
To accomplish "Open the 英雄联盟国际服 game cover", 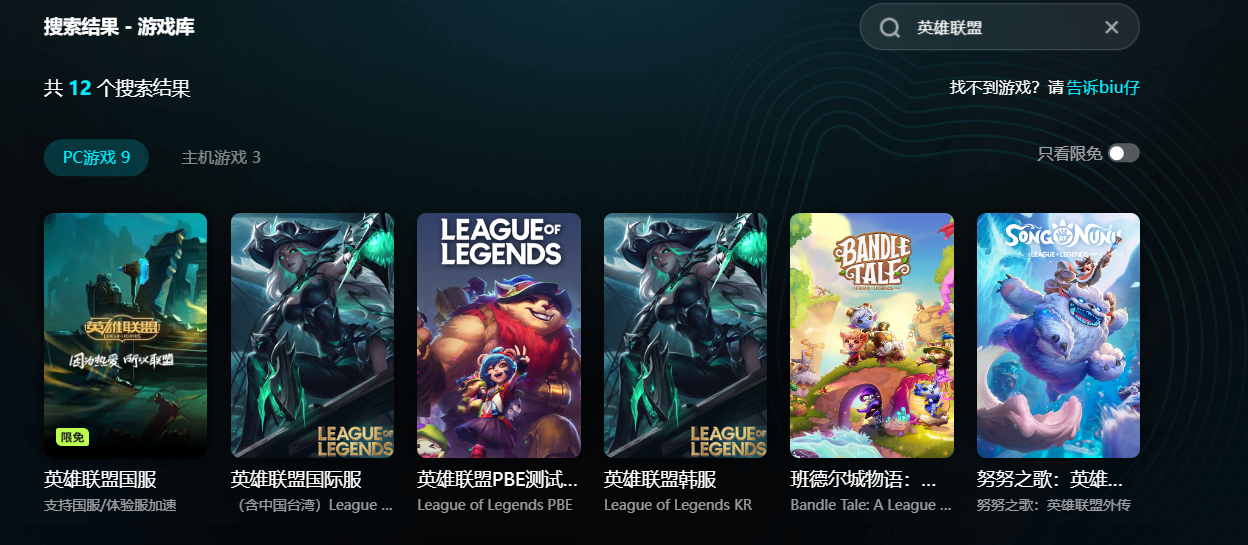I will pyautogui.click(x=312, y=335).
